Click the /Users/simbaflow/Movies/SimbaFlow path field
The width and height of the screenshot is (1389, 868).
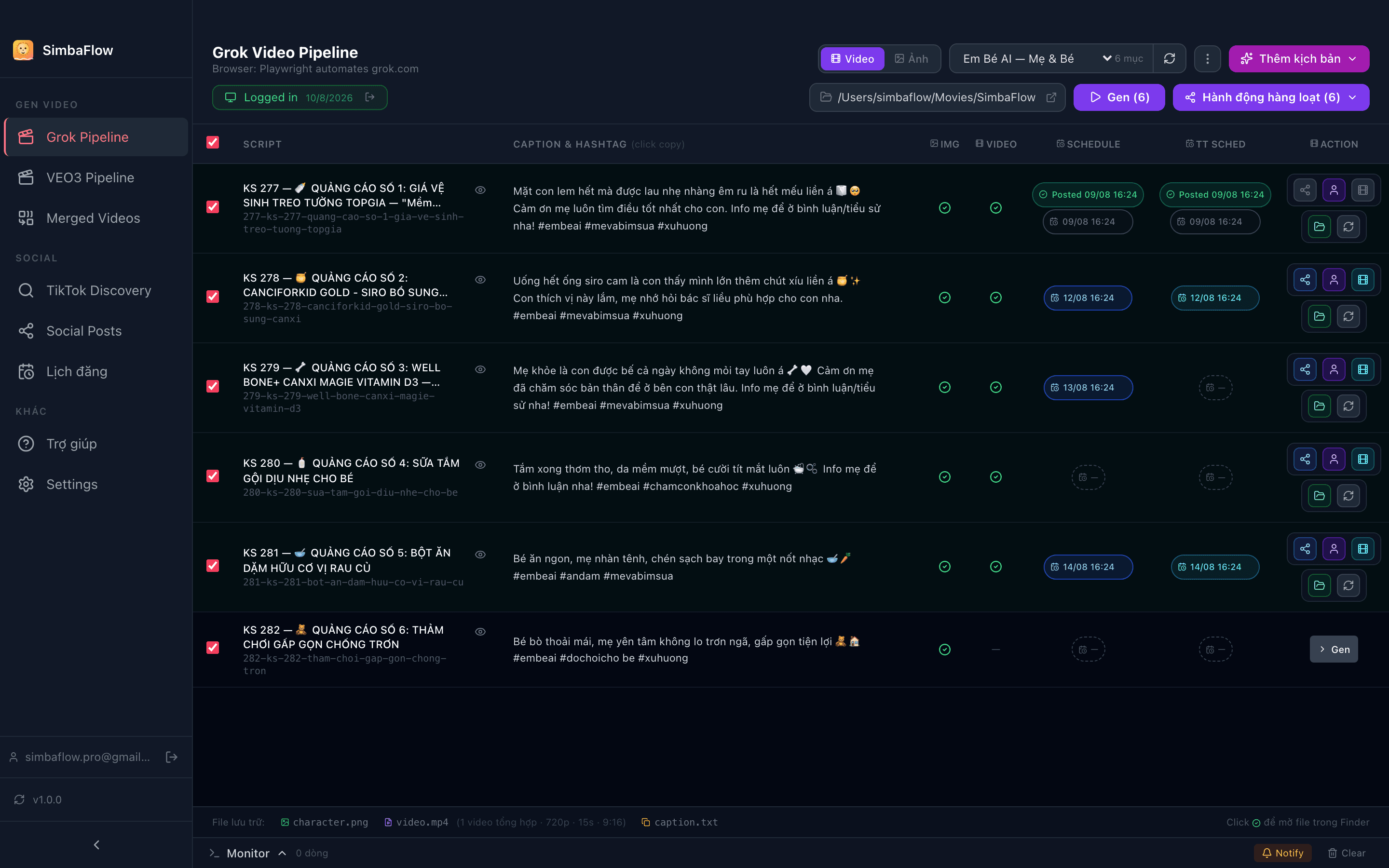[937, 97]
